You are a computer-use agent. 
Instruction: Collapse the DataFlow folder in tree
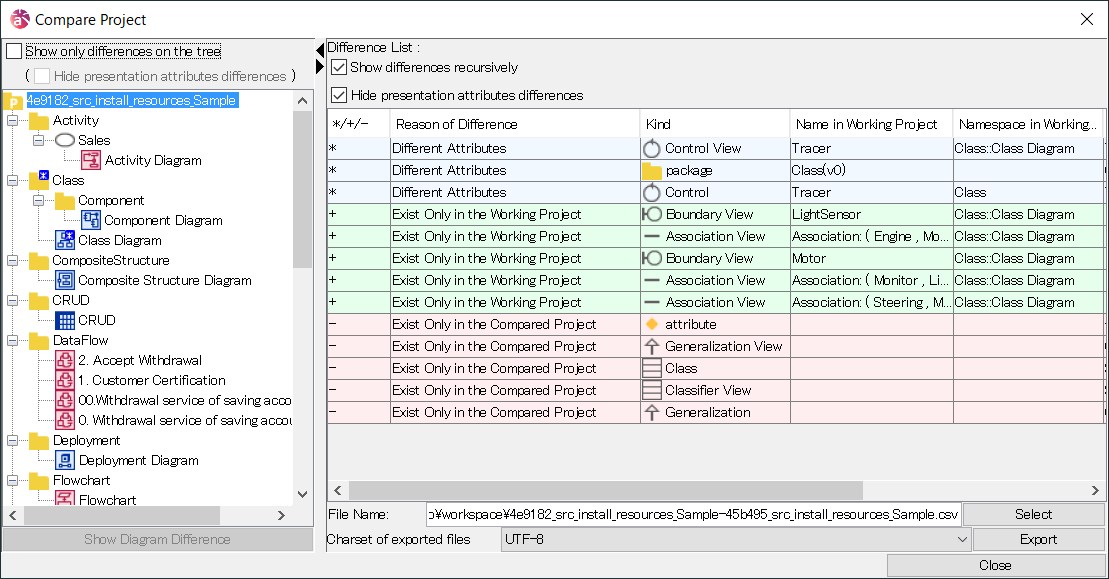tap(13, 340)
